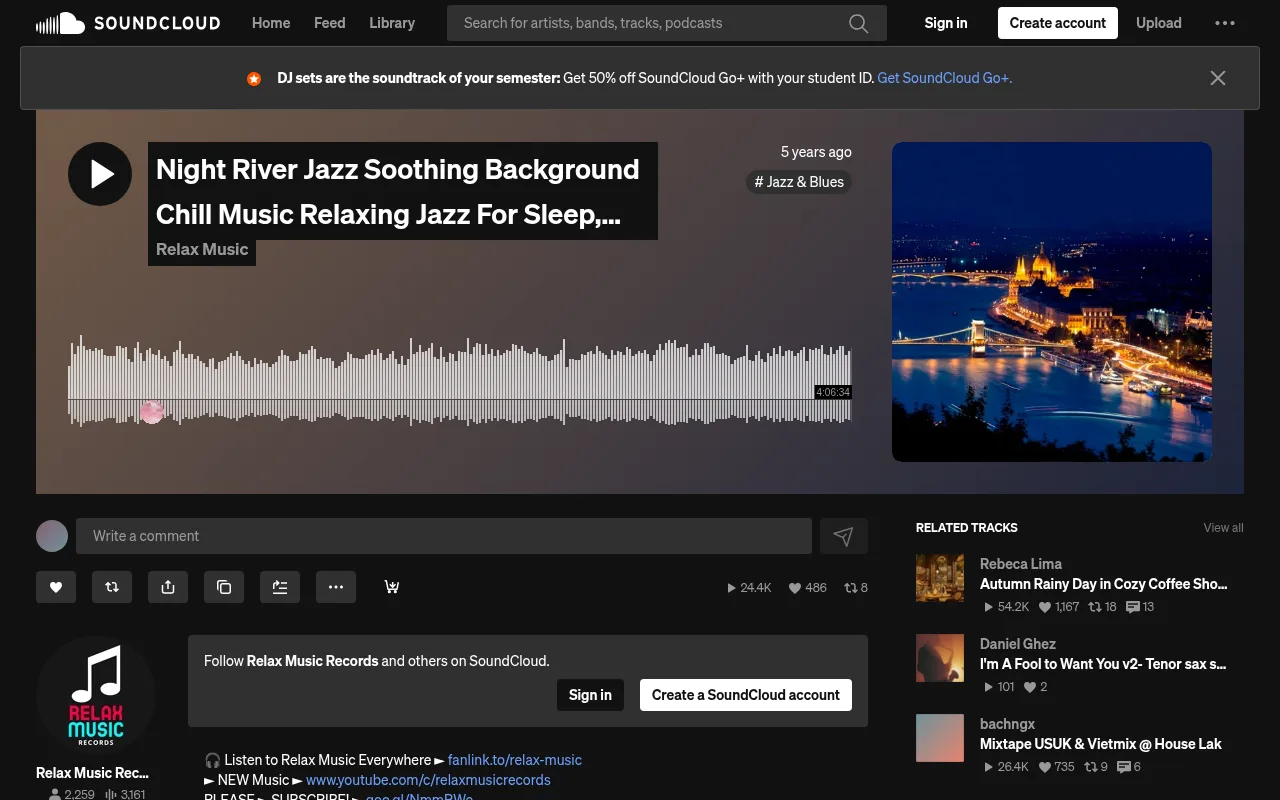Click Sign in in the header
The image size is (1280, 800).
tap(946, 23)
